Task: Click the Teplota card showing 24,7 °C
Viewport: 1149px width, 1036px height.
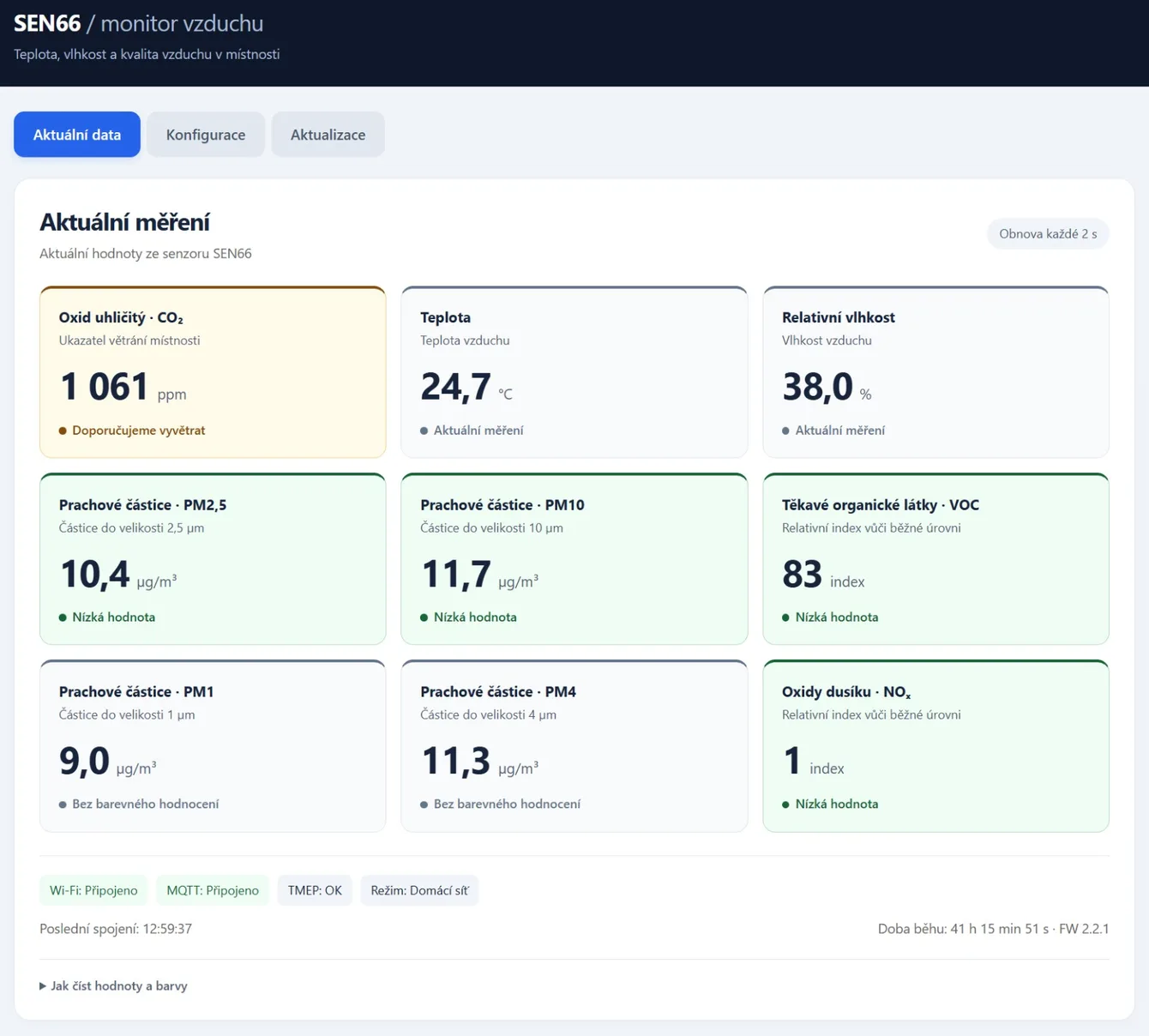Action: (x=574, y=372)
